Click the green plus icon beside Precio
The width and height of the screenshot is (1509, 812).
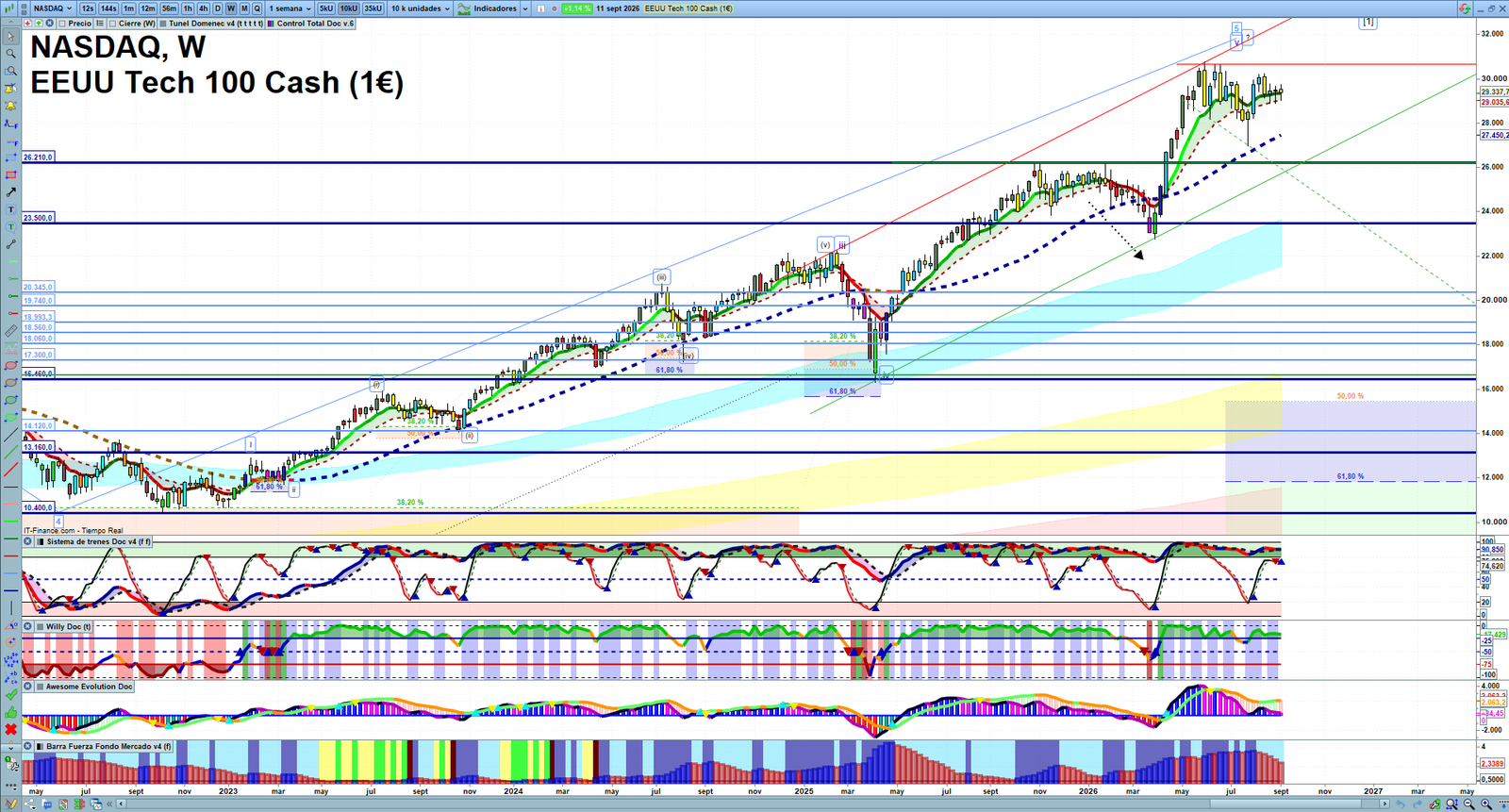[39, 23]
